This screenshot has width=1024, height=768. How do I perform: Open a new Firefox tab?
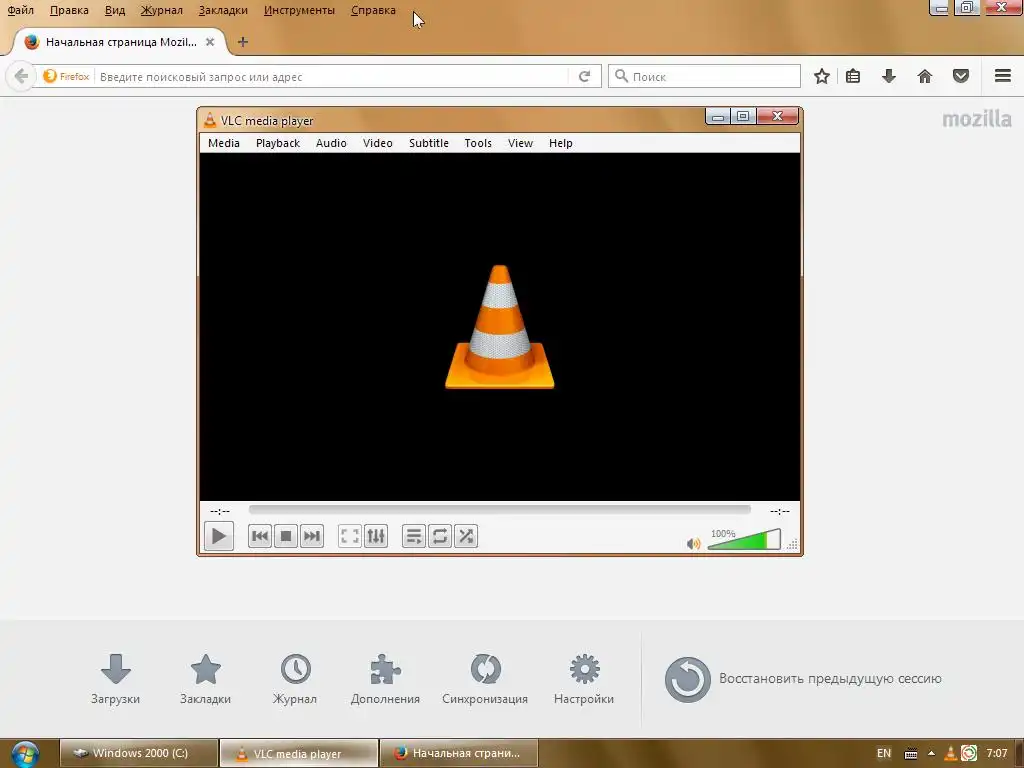242,42
